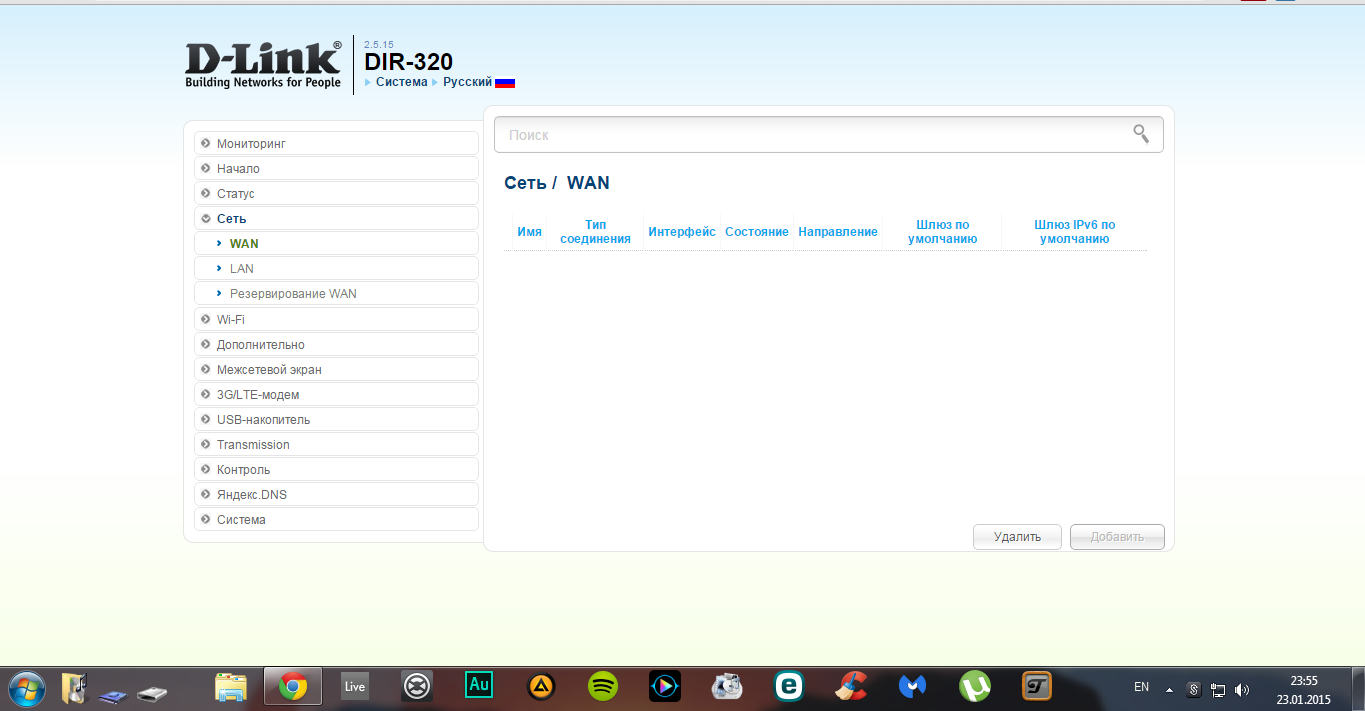
Task: Click Шлюз по умолчанию column header
Action: click(x=942, y=232)
